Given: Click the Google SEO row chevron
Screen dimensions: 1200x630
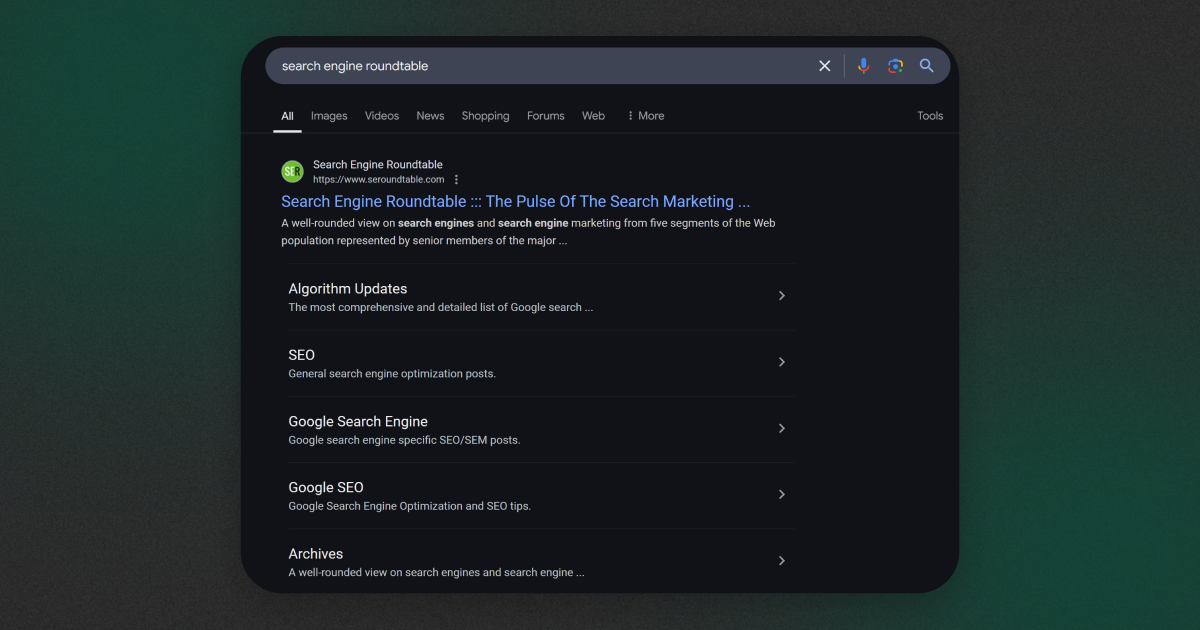Looking at the screenshot, I should pos(782,494).
